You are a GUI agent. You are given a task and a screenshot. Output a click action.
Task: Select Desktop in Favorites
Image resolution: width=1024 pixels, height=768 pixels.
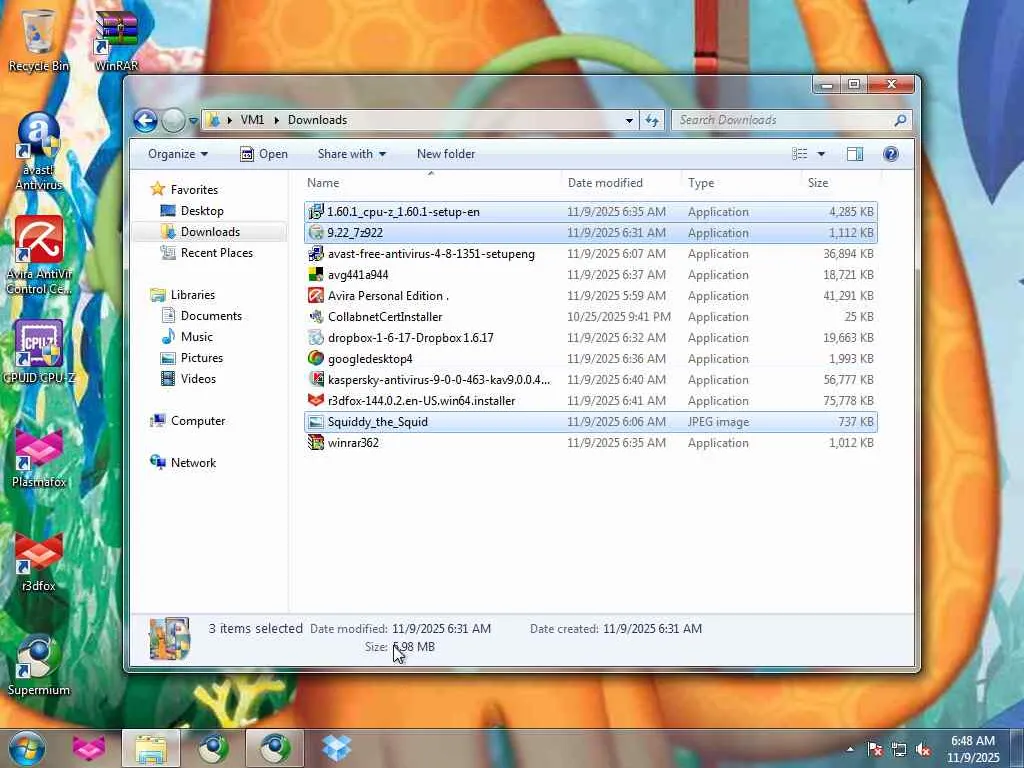tap(202, 211)
